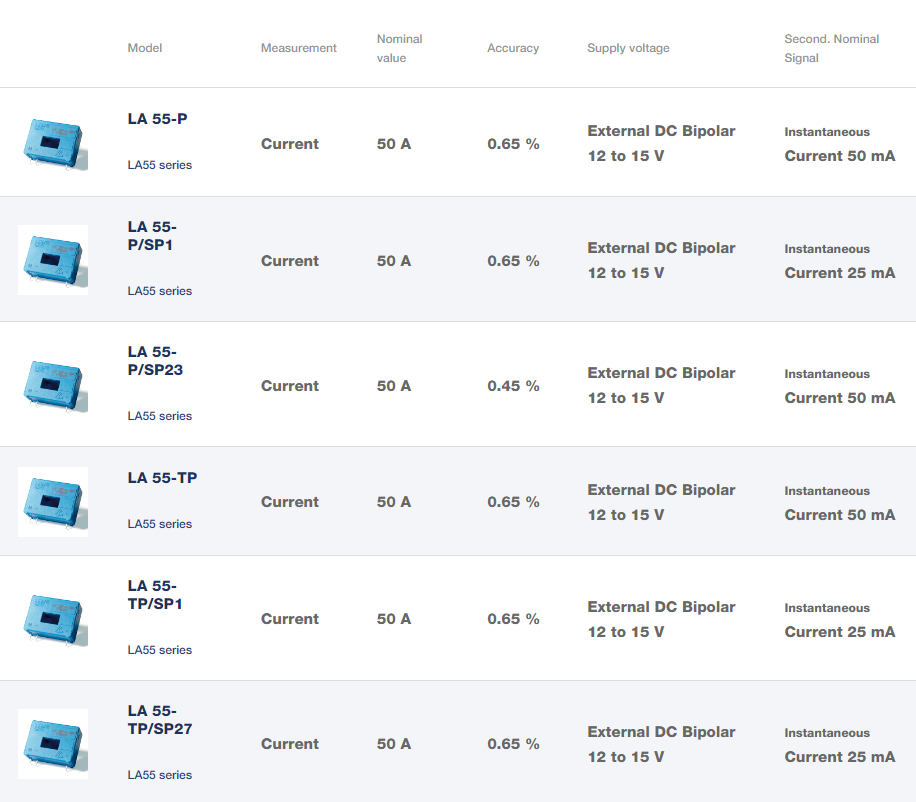The image size is (916, 802).
Task: Sort by Nominal value column header
Action: [x=399, y=48]
